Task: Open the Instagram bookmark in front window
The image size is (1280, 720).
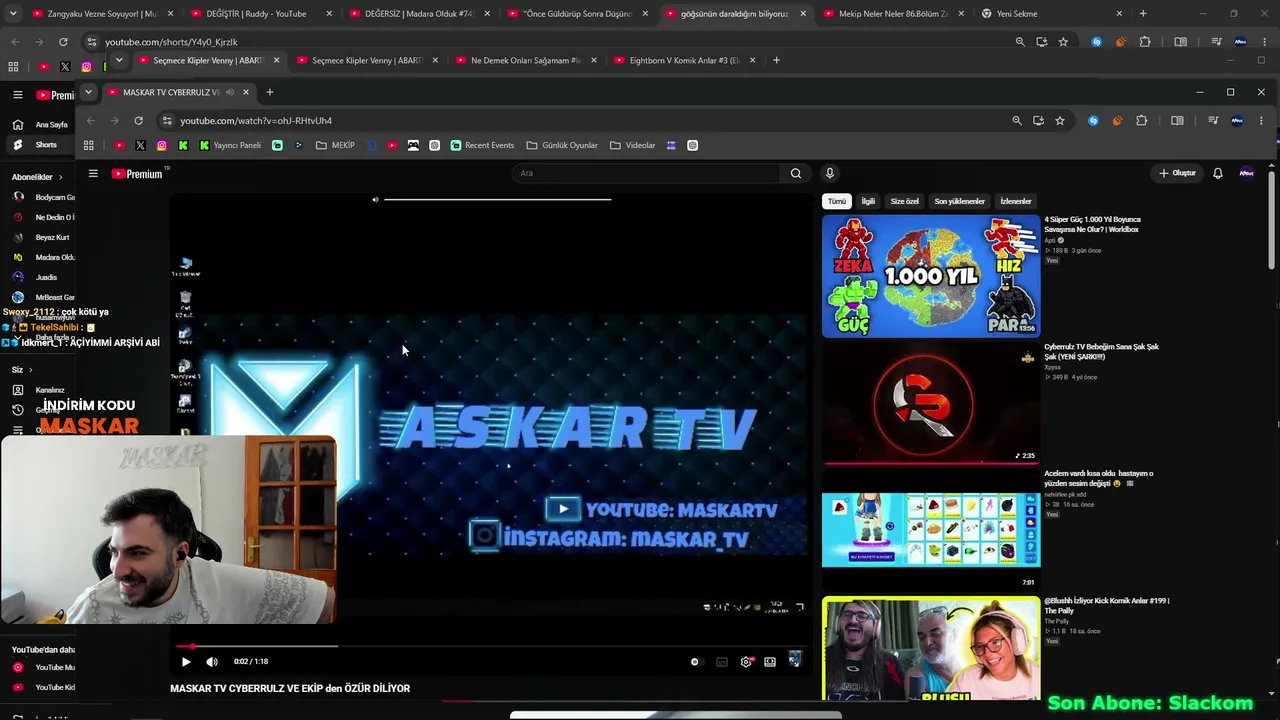Action: click(x=162, y=145)
